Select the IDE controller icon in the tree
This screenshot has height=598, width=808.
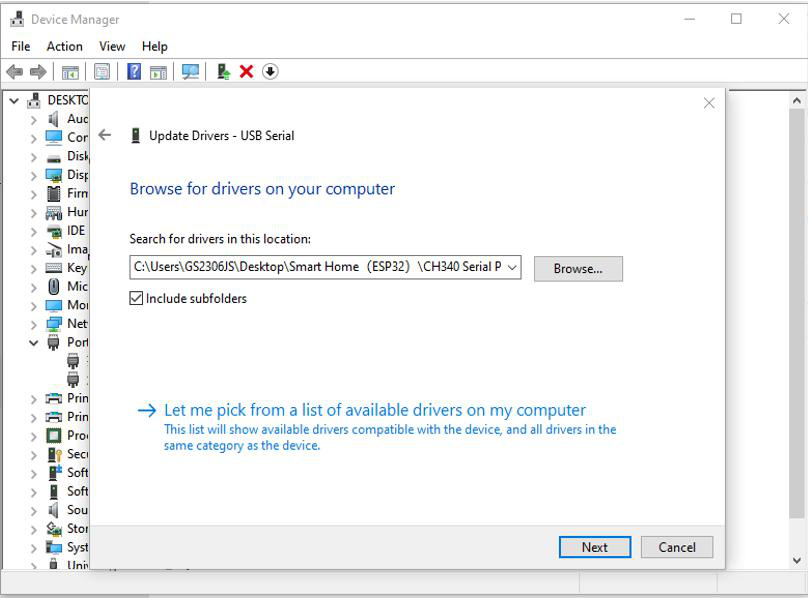pos(54,231)
